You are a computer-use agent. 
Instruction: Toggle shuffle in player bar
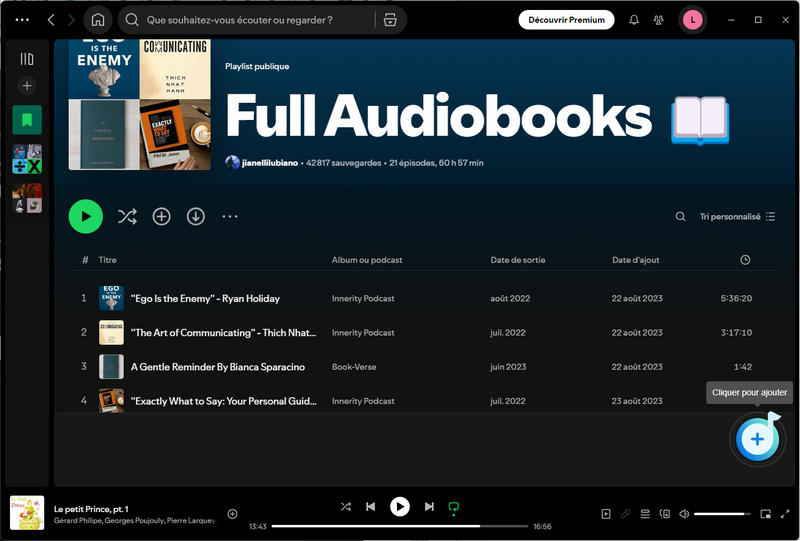pos(345,507)
